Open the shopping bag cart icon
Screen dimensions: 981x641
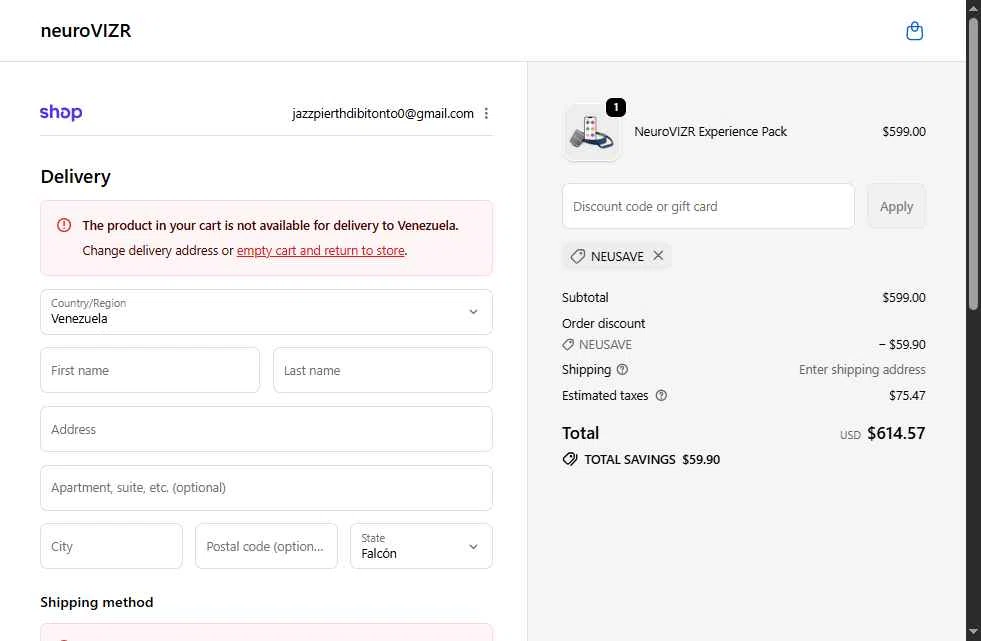tap(914, 31)
